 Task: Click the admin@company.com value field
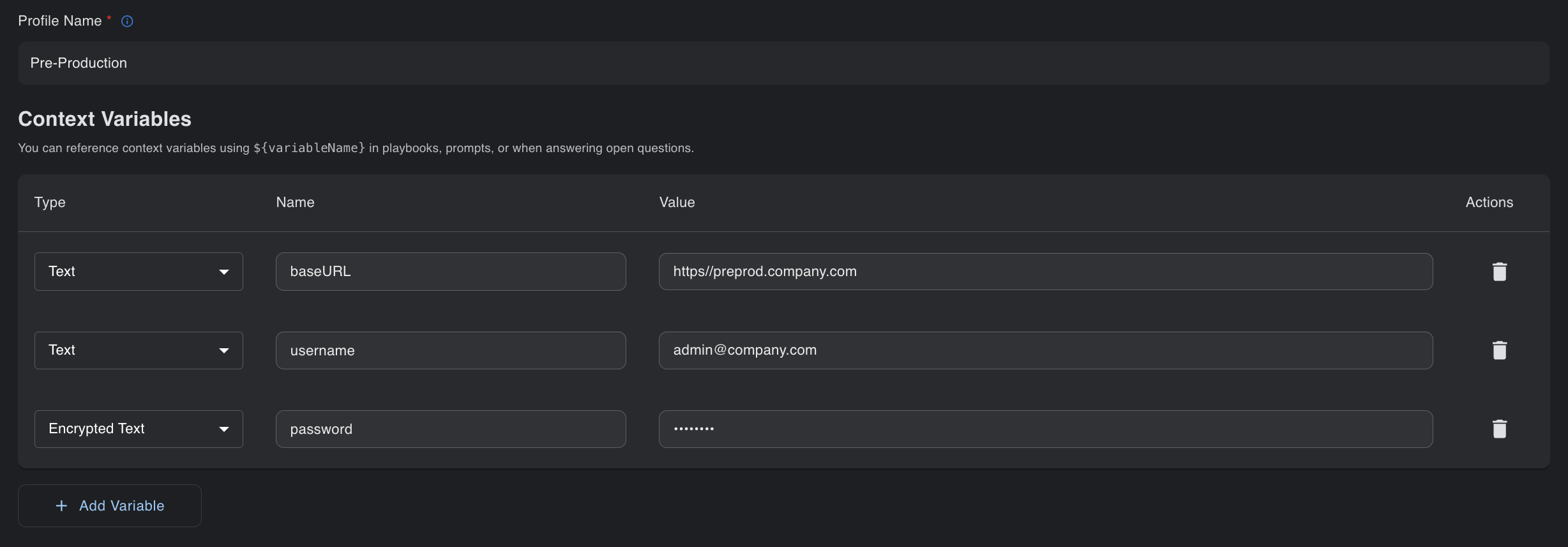1045,350
